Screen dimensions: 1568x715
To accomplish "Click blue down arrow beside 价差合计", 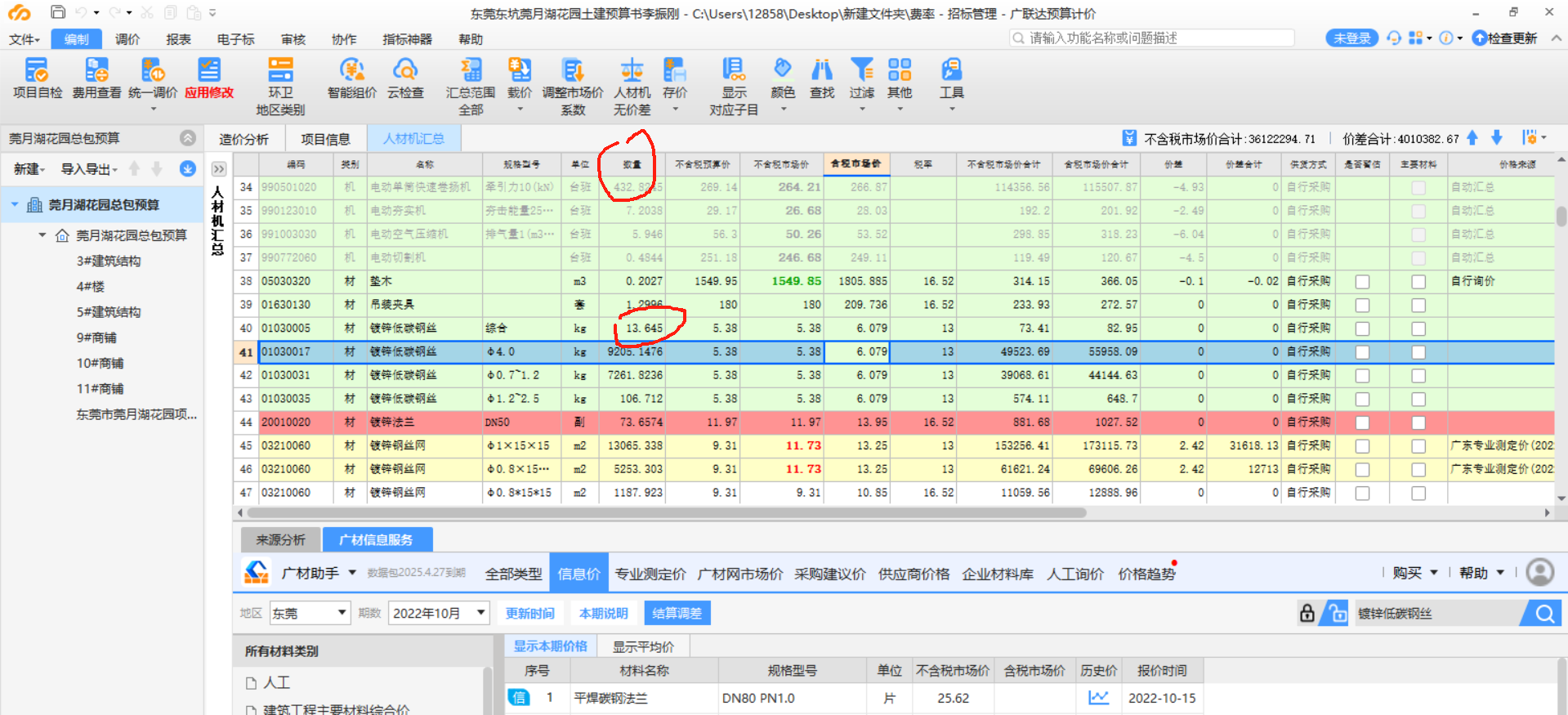I will (x=1497, y=137).
